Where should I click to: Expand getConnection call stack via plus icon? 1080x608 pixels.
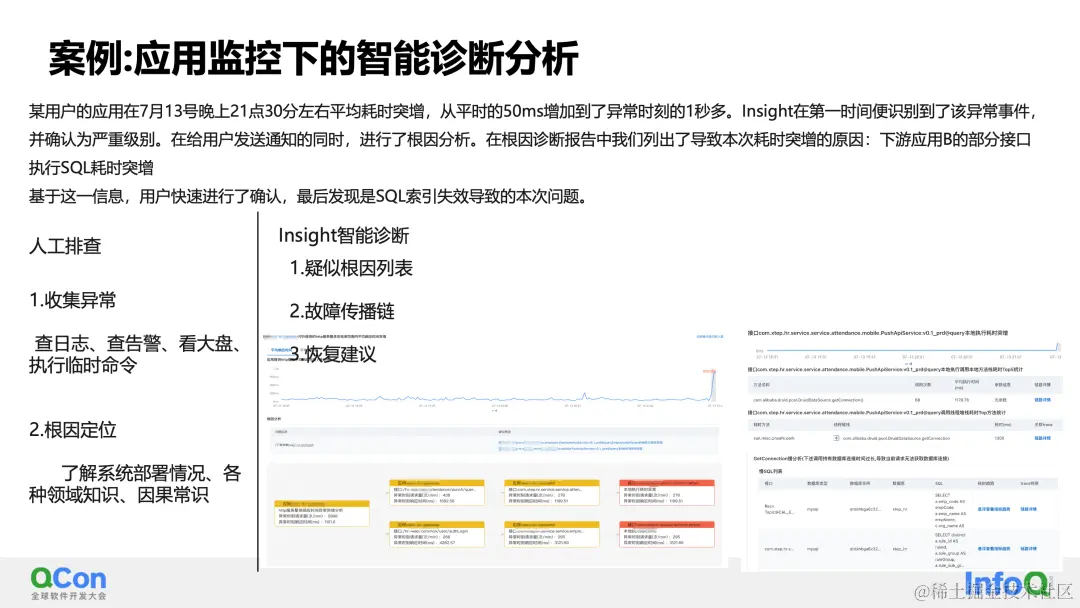(838, 436)
